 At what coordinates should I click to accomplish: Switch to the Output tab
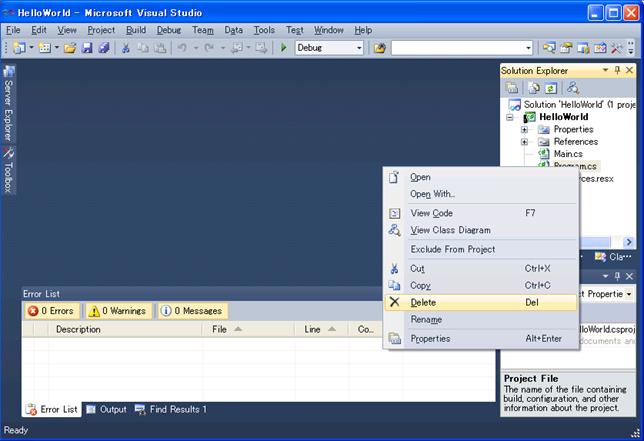point(106,409)
